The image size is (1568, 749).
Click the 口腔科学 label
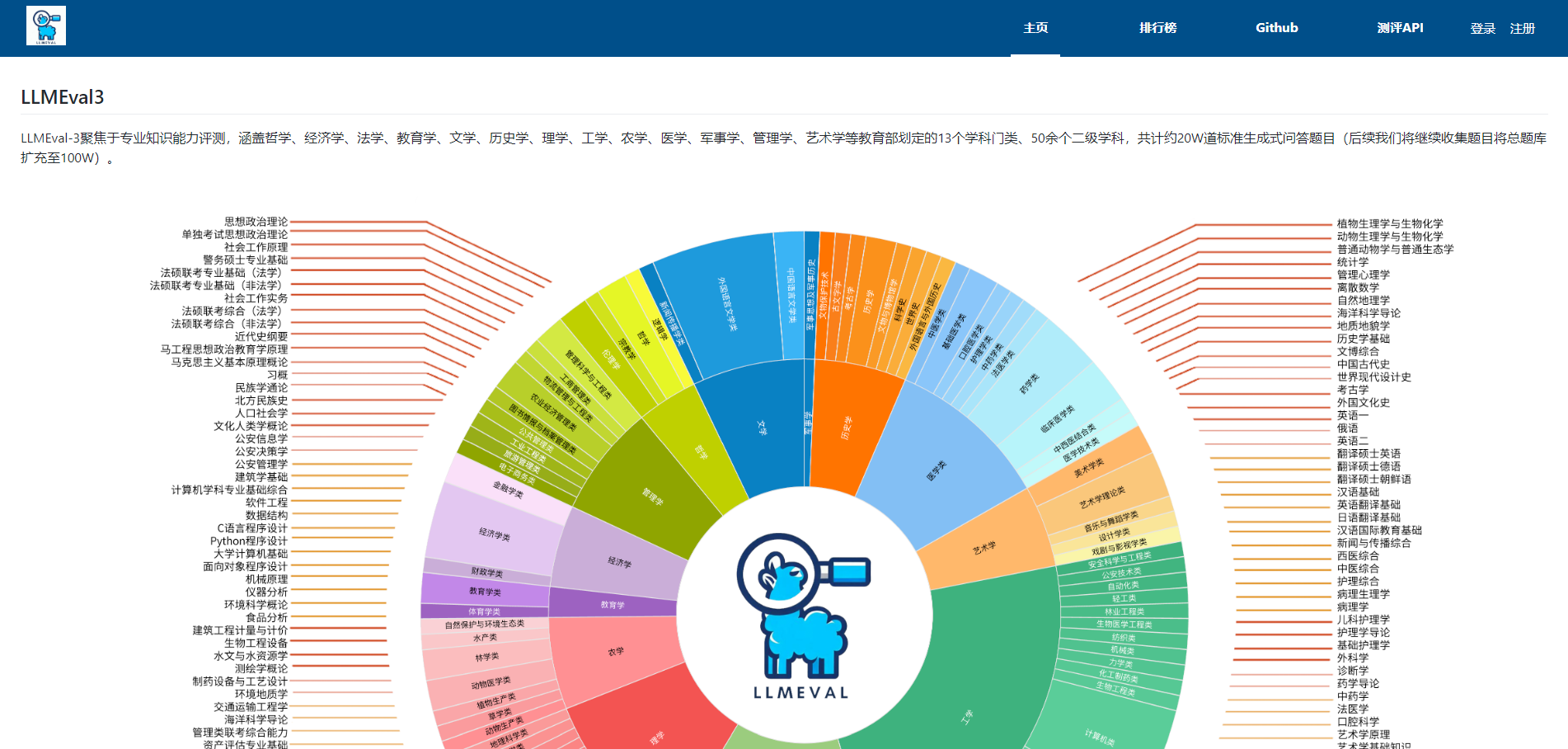click(1358, 722)
